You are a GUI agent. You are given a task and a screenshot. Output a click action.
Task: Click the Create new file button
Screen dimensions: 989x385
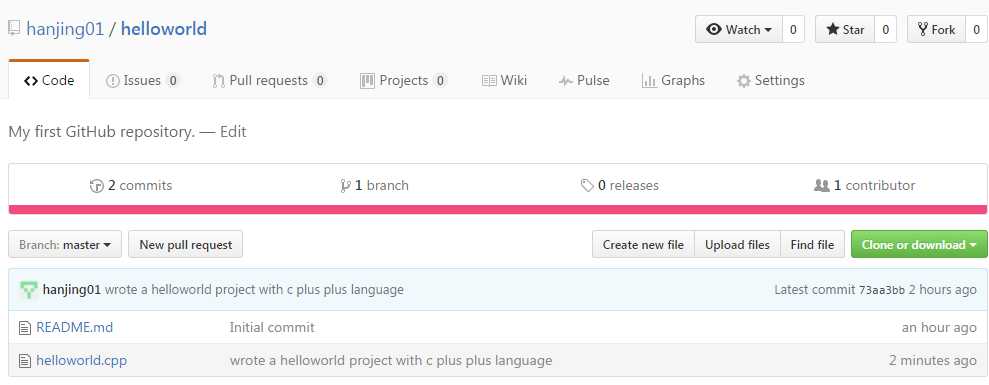(643, 244)
